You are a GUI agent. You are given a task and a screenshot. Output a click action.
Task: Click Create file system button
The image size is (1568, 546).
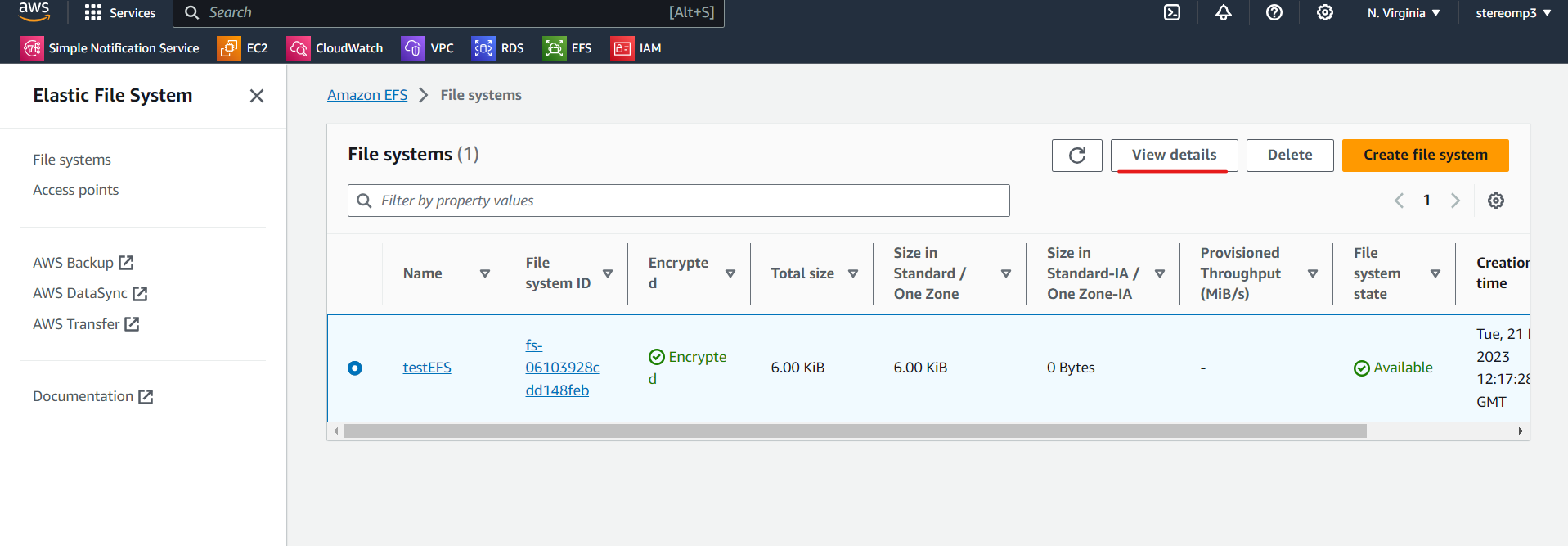click(x=1426, y=156)
